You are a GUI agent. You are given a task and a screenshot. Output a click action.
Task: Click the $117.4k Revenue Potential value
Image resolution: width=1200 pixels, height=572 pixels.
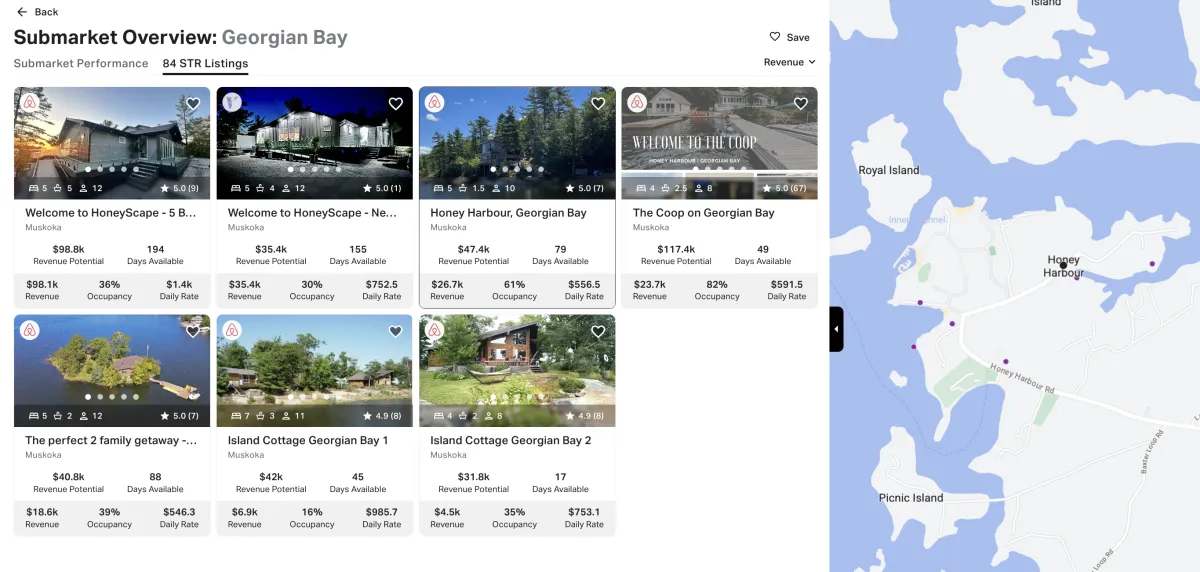tap(676, 249)
